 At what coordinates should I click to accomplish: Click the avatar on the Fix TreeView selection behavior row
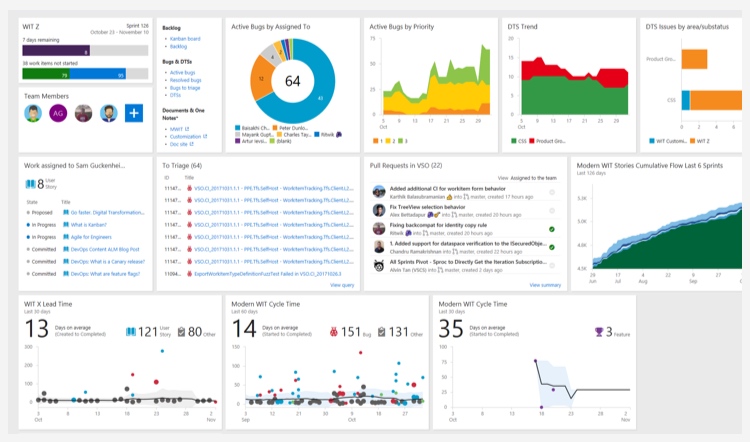tap(379, 210)
